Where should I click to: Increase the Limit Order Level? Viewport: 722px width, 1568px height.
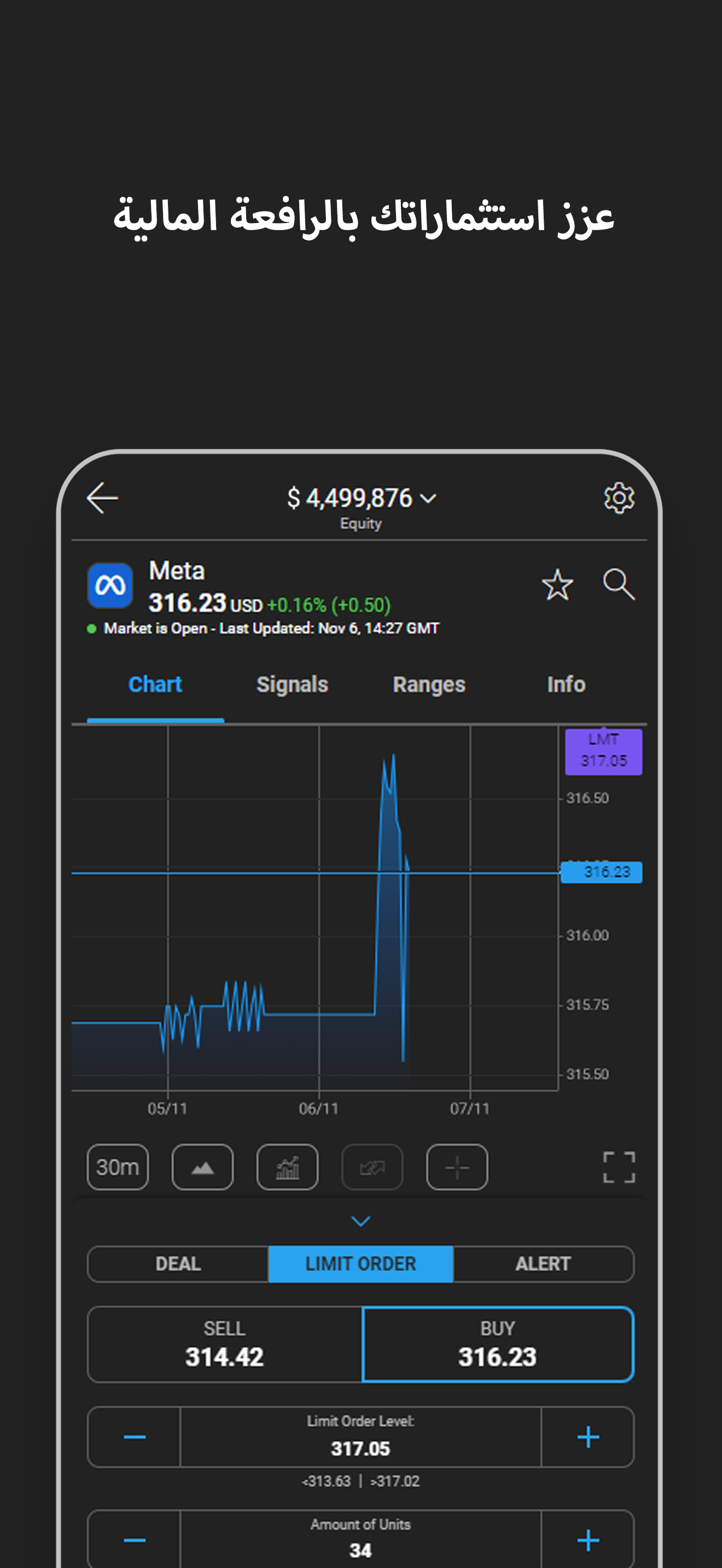point(588,1437)
